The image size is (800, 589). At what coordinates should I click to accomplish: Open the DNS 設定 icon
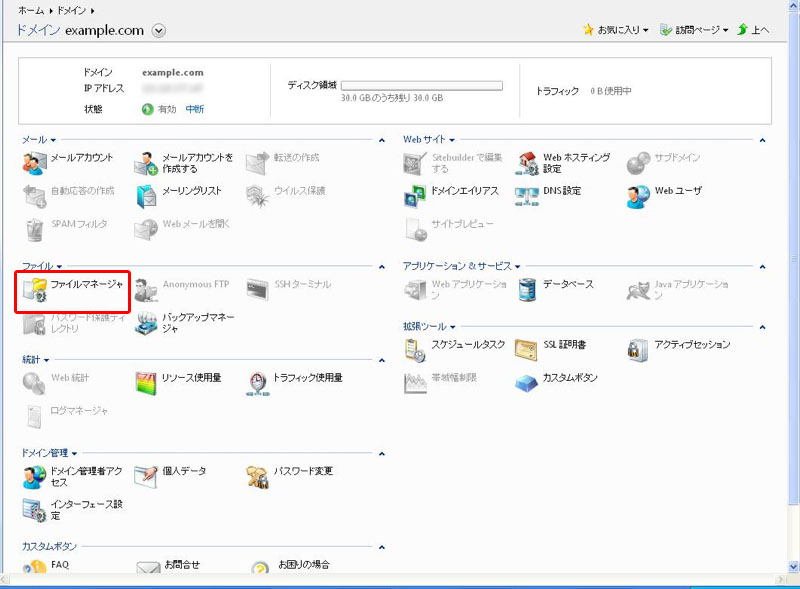pyautogui.click(x=527, y=197)
